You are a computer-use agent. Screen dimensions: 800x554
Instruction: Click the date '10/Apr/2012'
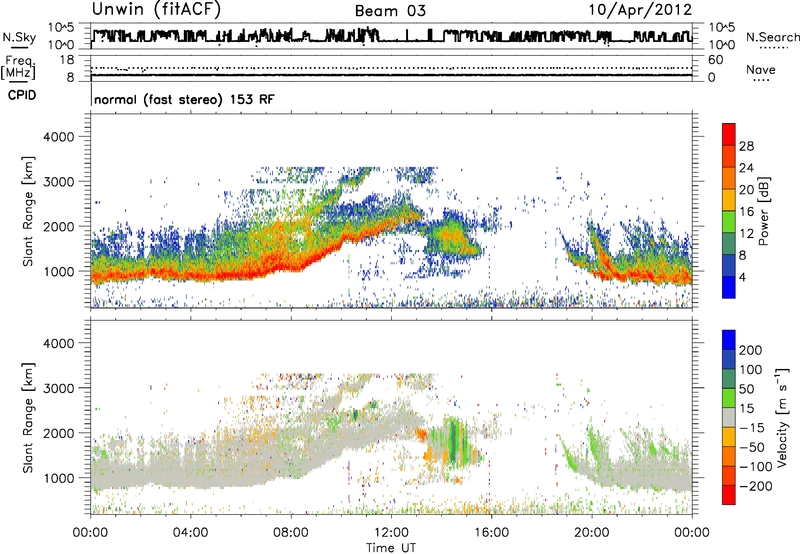(640, 10)
